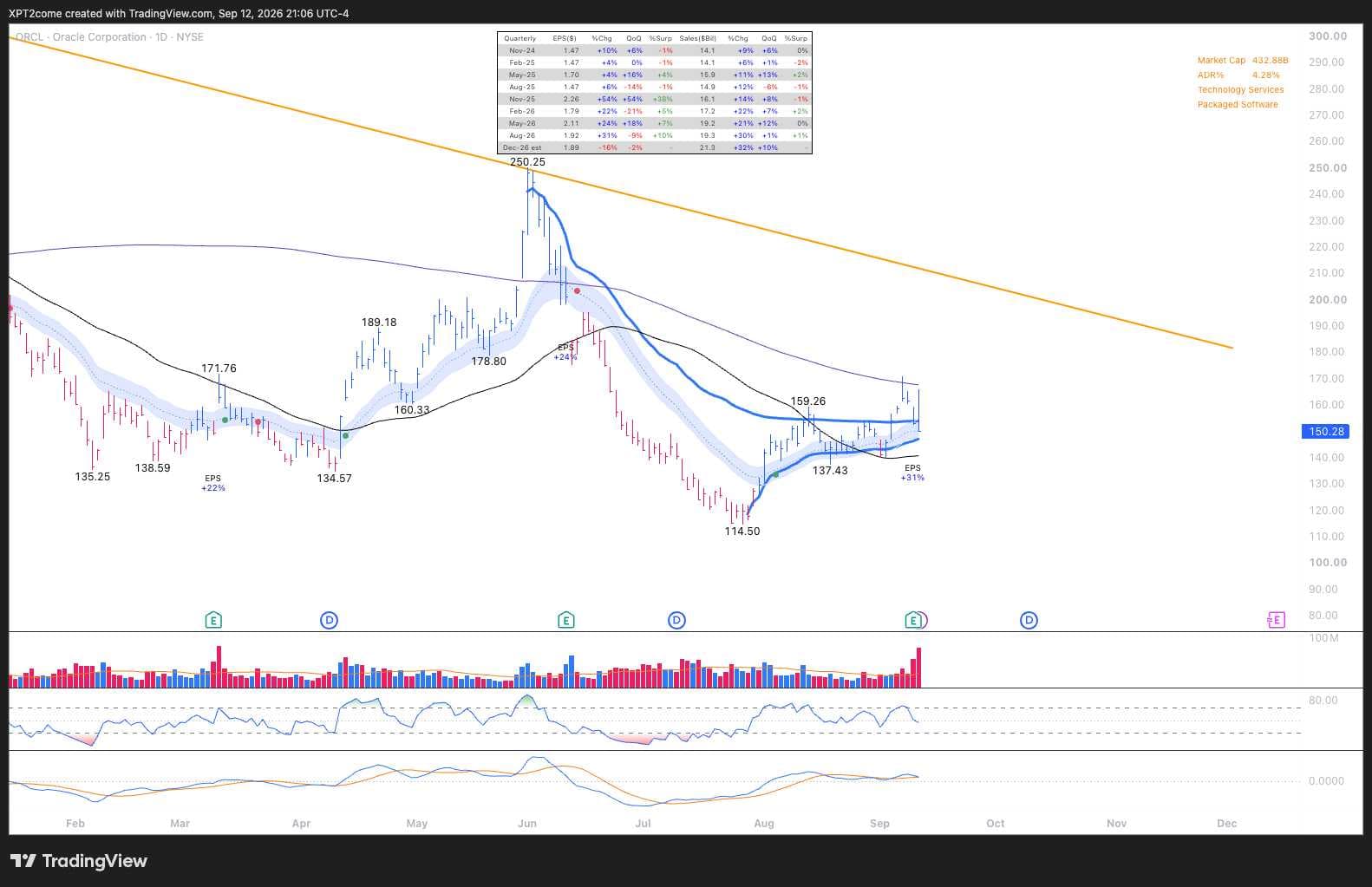Click the 135.25 low label
This screenshot has width=1372, height=887.
pyautogui.click(x=93, y=477)
